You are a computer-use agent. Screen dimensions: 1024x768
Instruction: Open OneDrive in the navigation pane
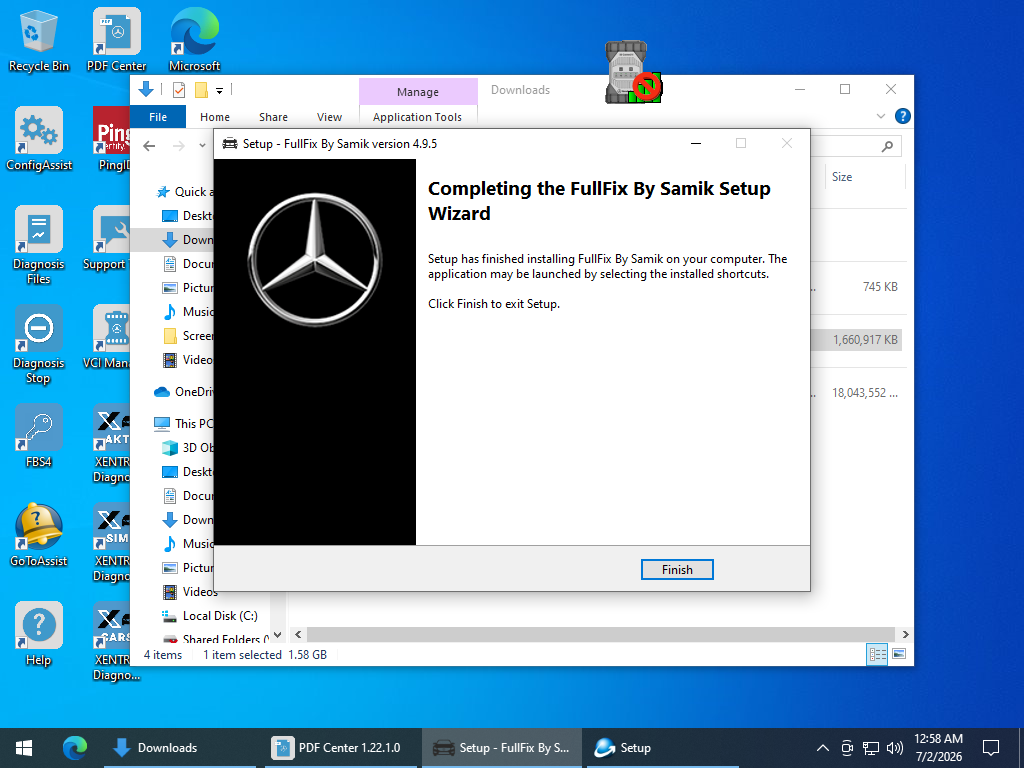(184, 392)
